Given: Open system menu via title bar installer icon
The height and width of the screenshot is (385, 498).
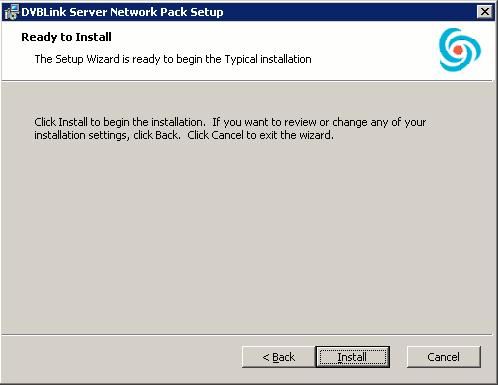Looking at the screenshot, I should [x=12, y=12].
